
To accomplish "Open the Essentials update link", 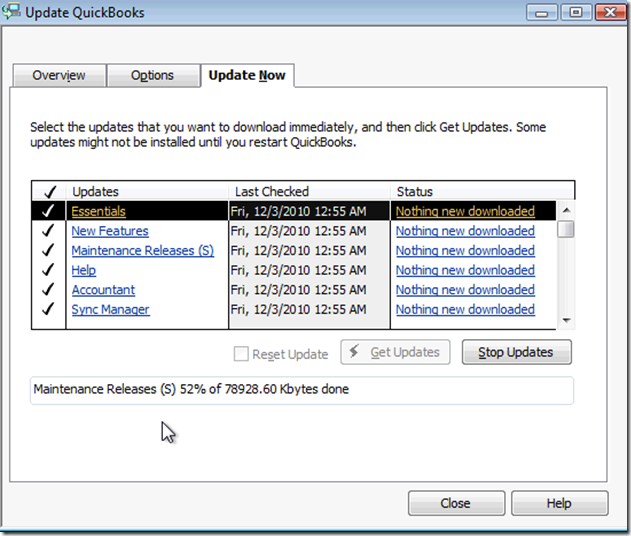I will pos(99,211).
